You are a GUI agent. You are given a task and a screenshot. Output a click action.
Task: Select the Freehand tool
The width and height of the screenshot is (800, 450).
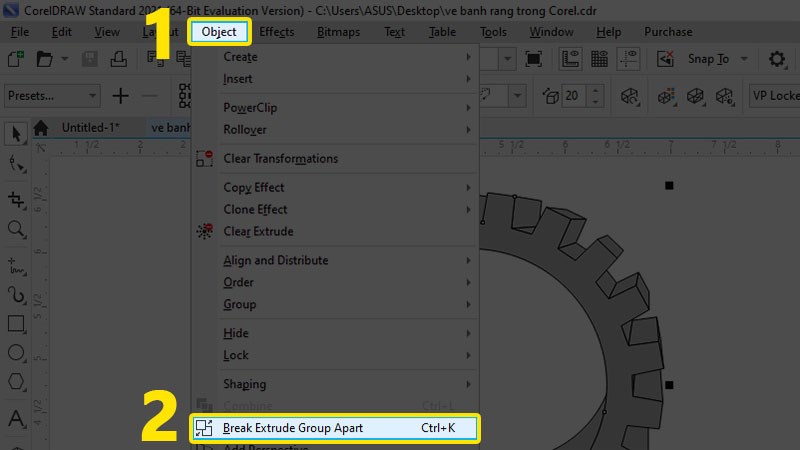coord(16,266)
